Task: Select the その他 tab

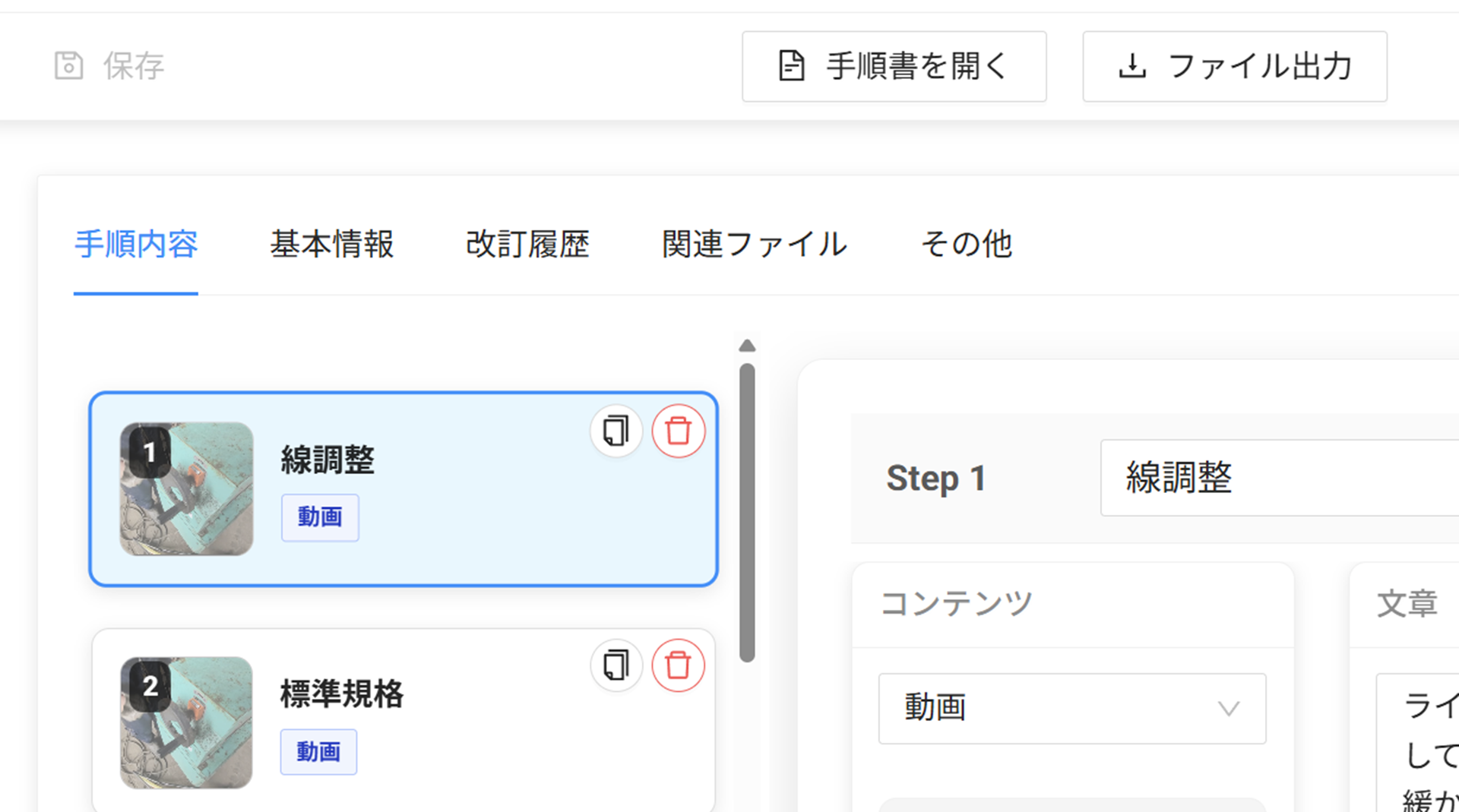Action: click(x=966, y=245)
